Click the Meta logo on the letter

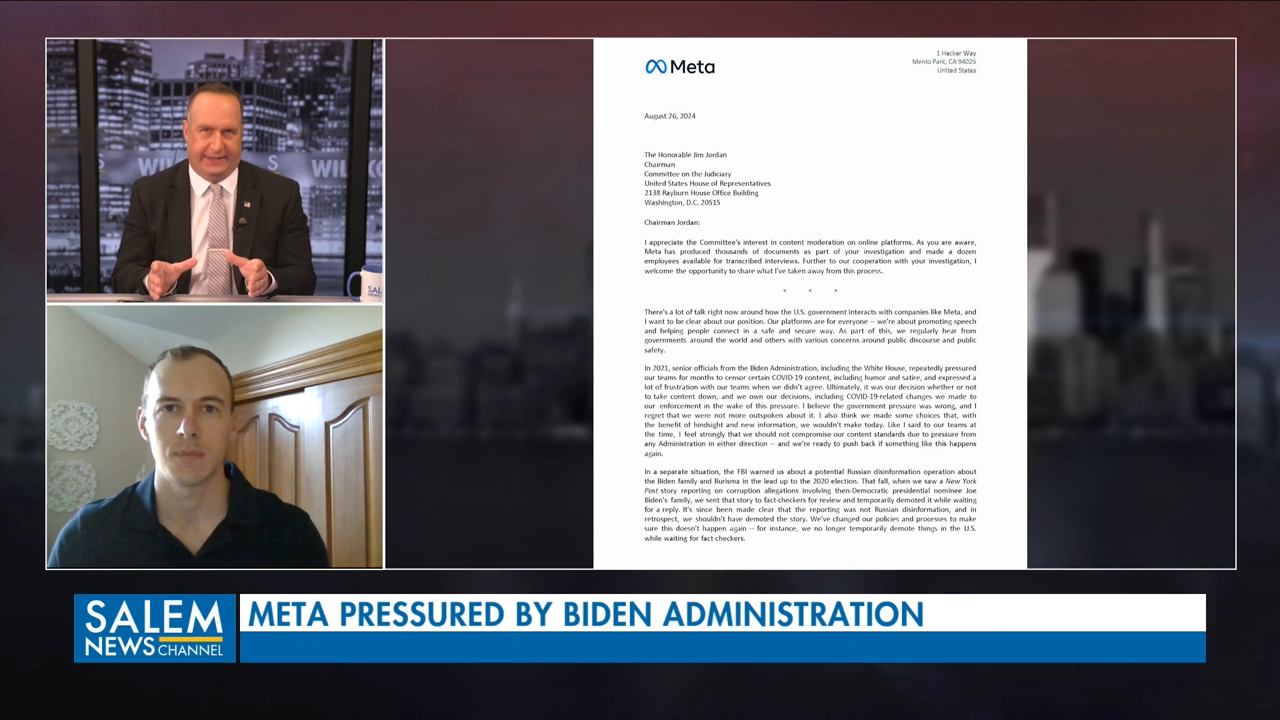coord(680,67)
